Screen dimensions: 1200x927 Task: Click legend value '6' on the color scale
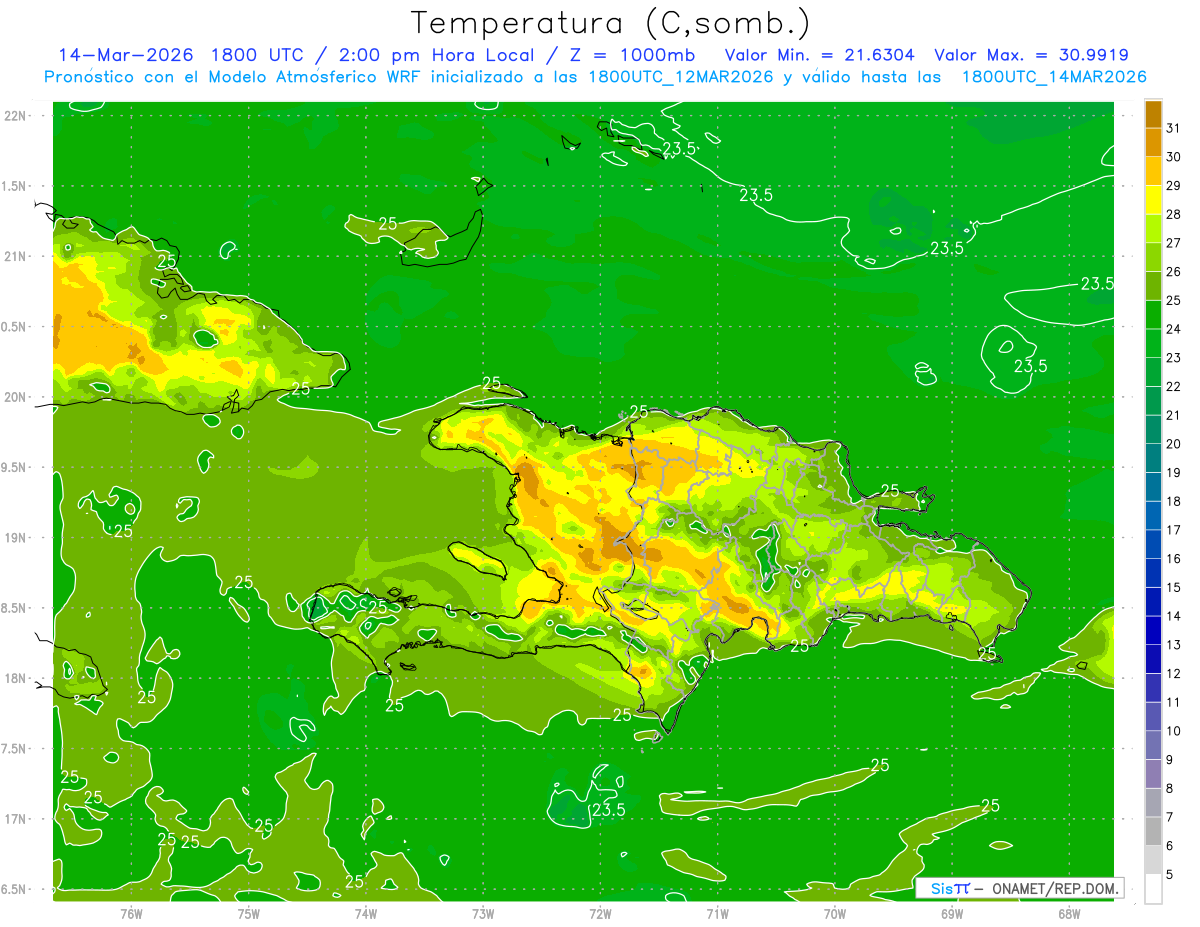[1170, 846]
